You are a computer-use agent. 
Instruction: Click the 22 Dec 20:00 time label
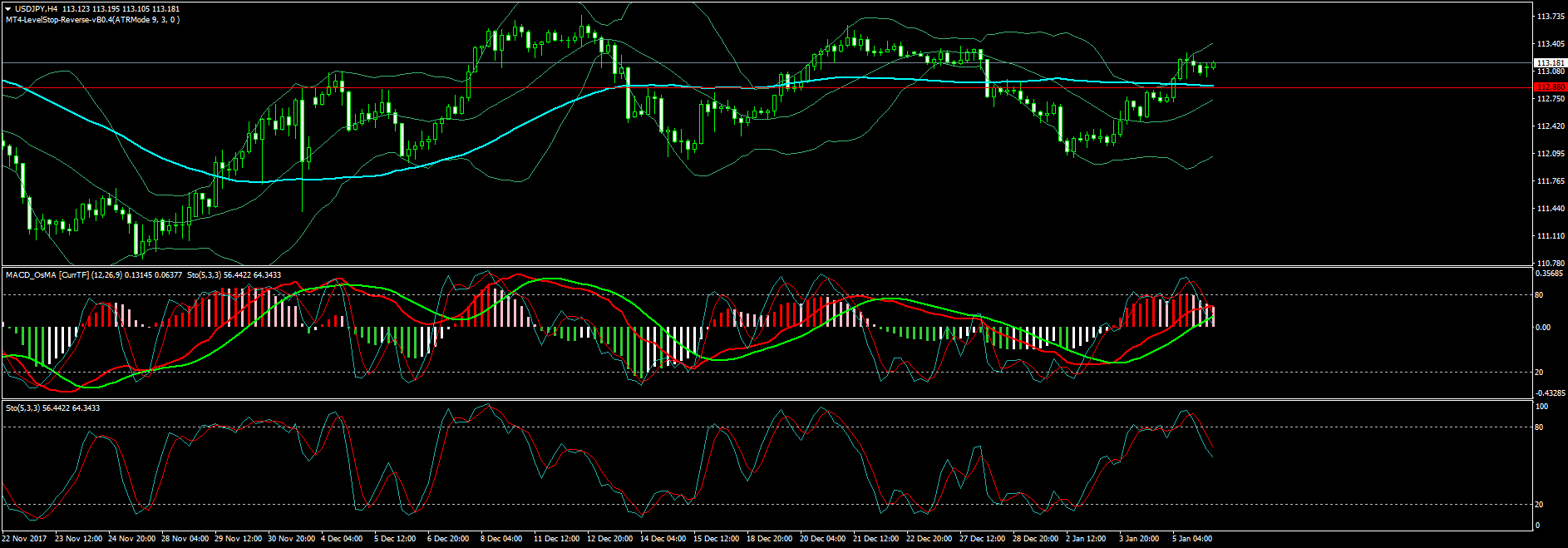(x=929, y=539)
